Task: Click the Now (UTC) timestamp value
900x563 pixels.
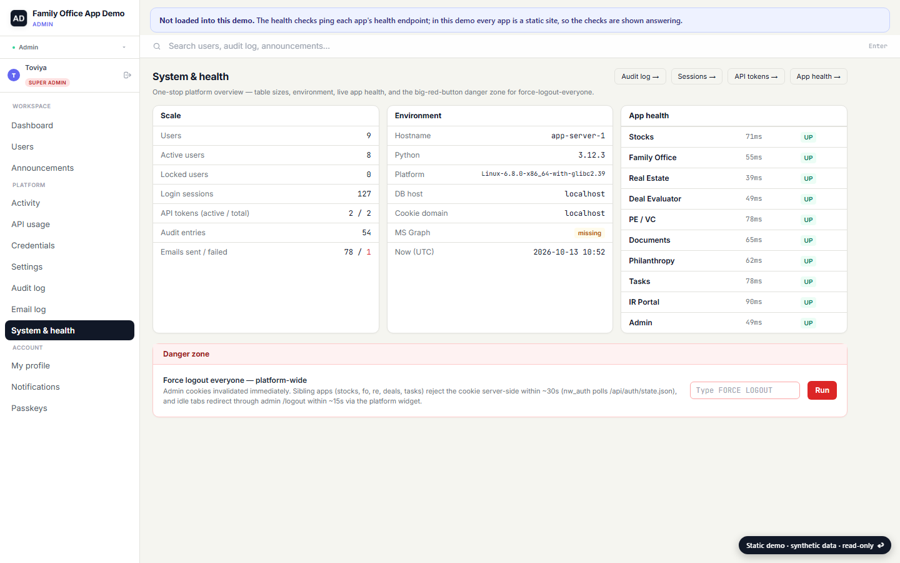Action: click(569, 252)
